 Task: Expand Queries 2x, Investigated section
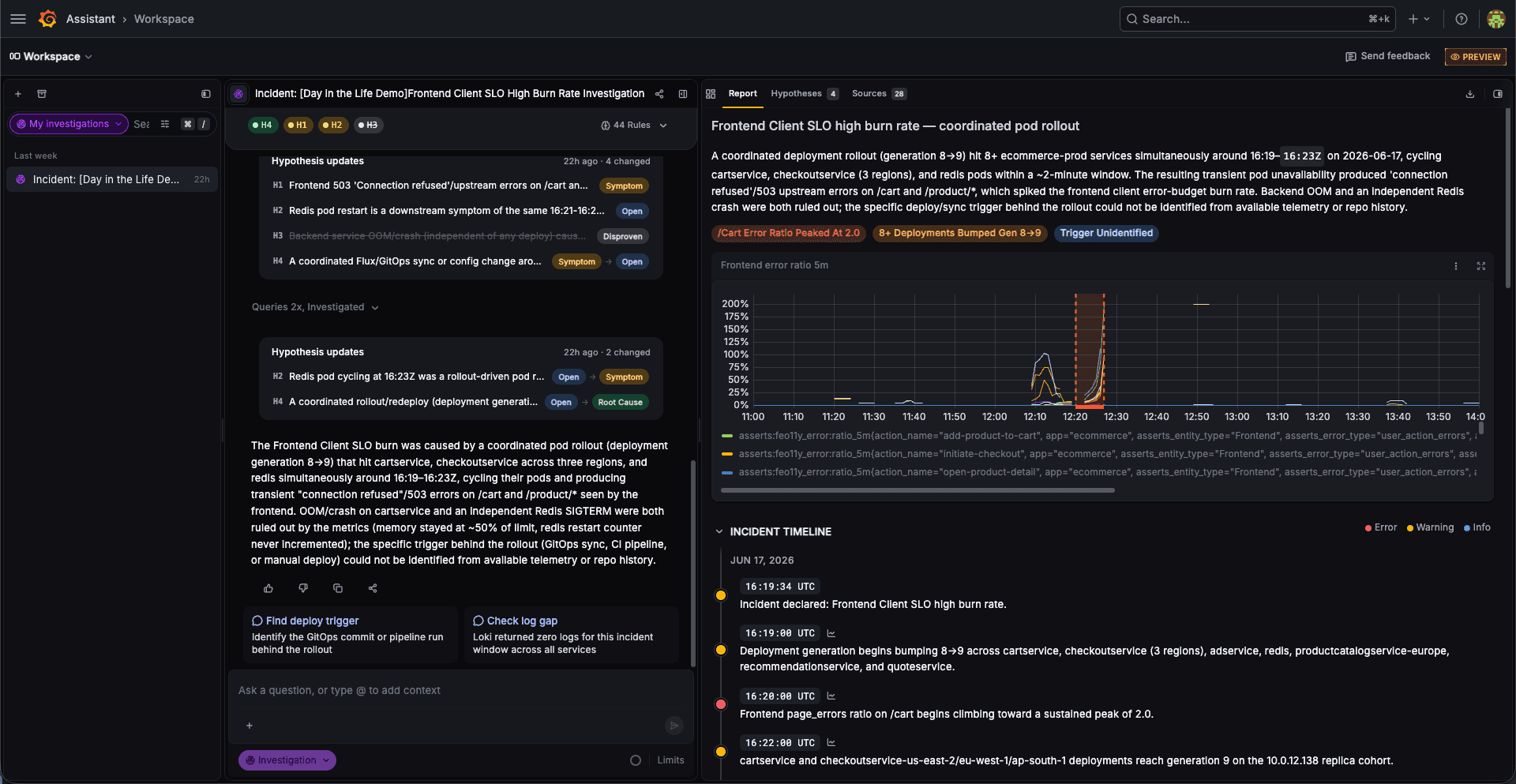click(315, 307)
